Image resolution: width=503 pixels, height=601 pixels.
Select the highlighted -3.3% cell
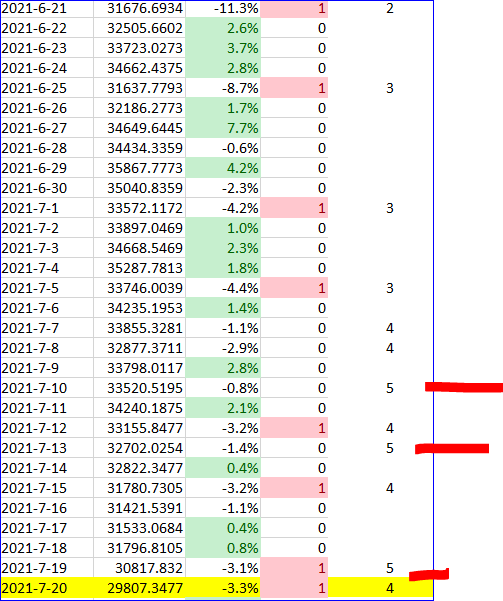pos(223,588)
